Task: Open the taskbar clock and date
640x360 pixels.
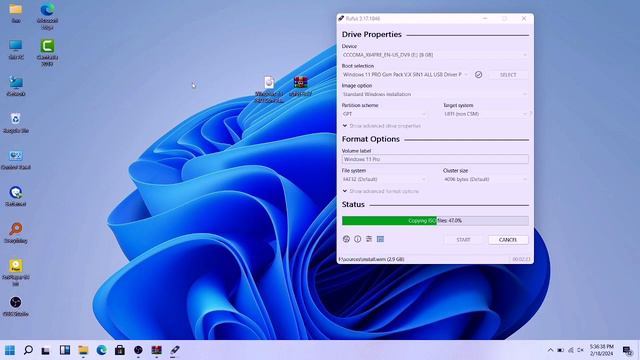Action: [x=601, y=350]
